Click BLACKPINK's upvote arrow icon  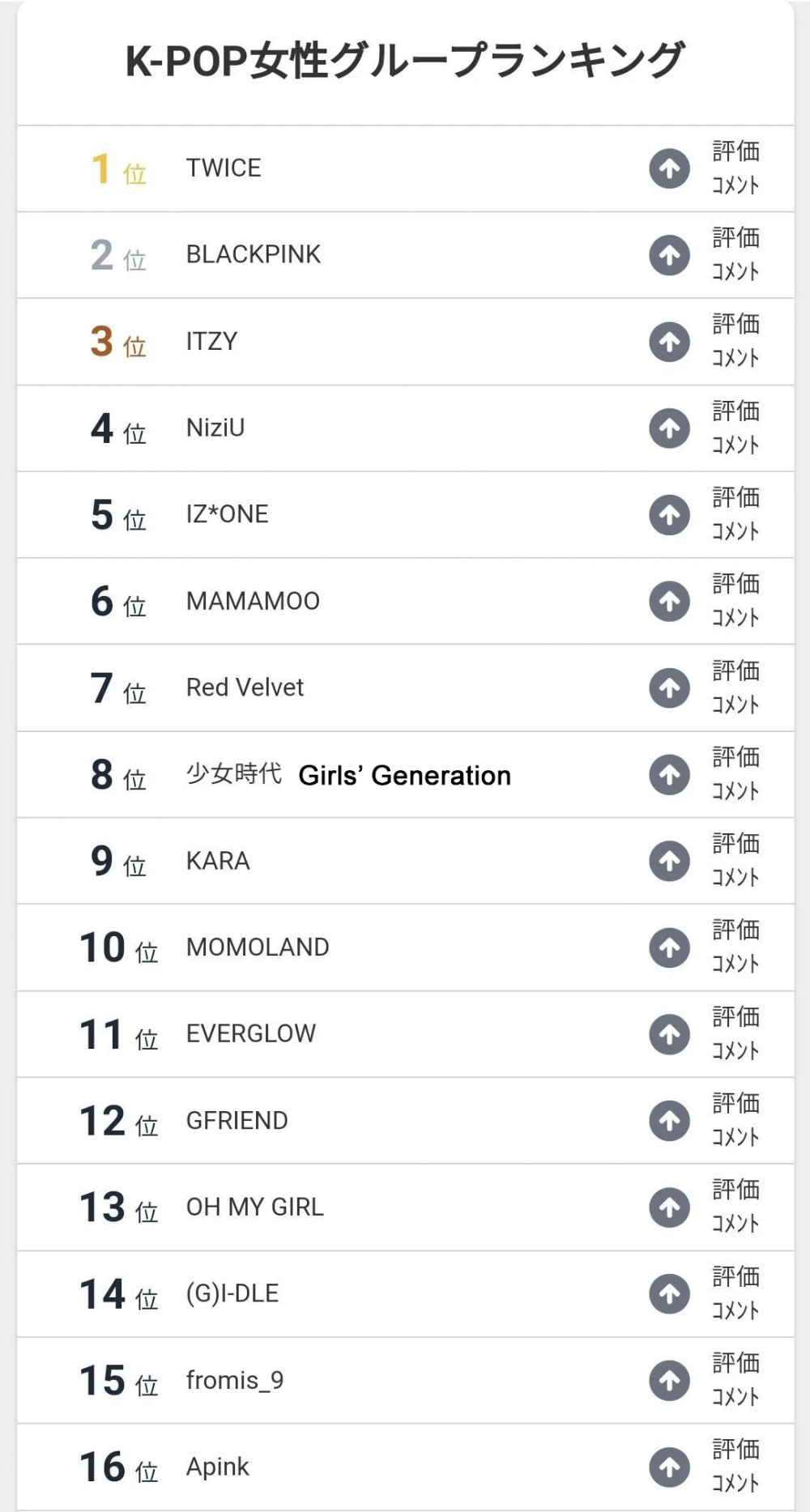click(669, 255)
